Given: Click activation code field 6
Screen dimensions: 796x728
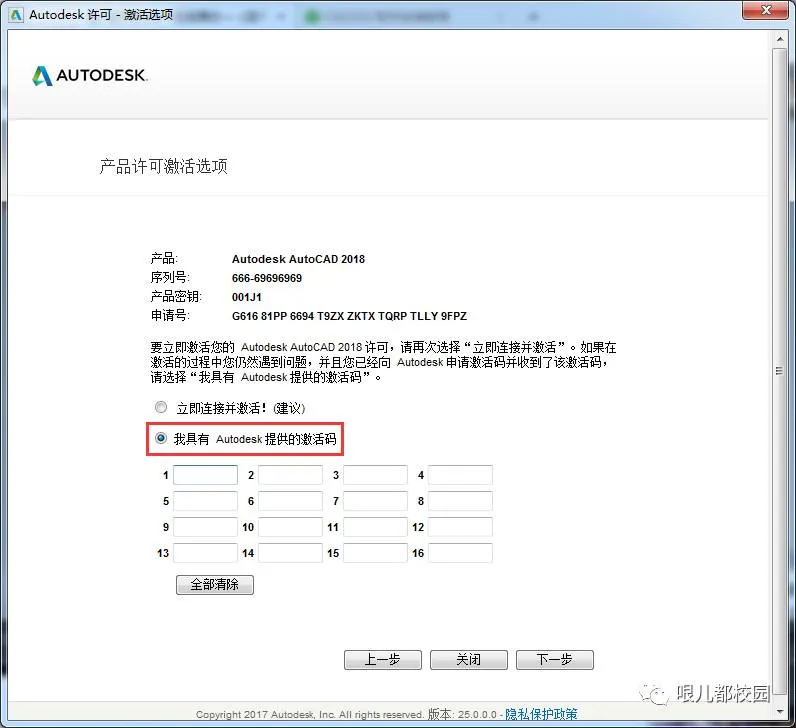Looking at the screenshot, I should [x=290, y=501].
